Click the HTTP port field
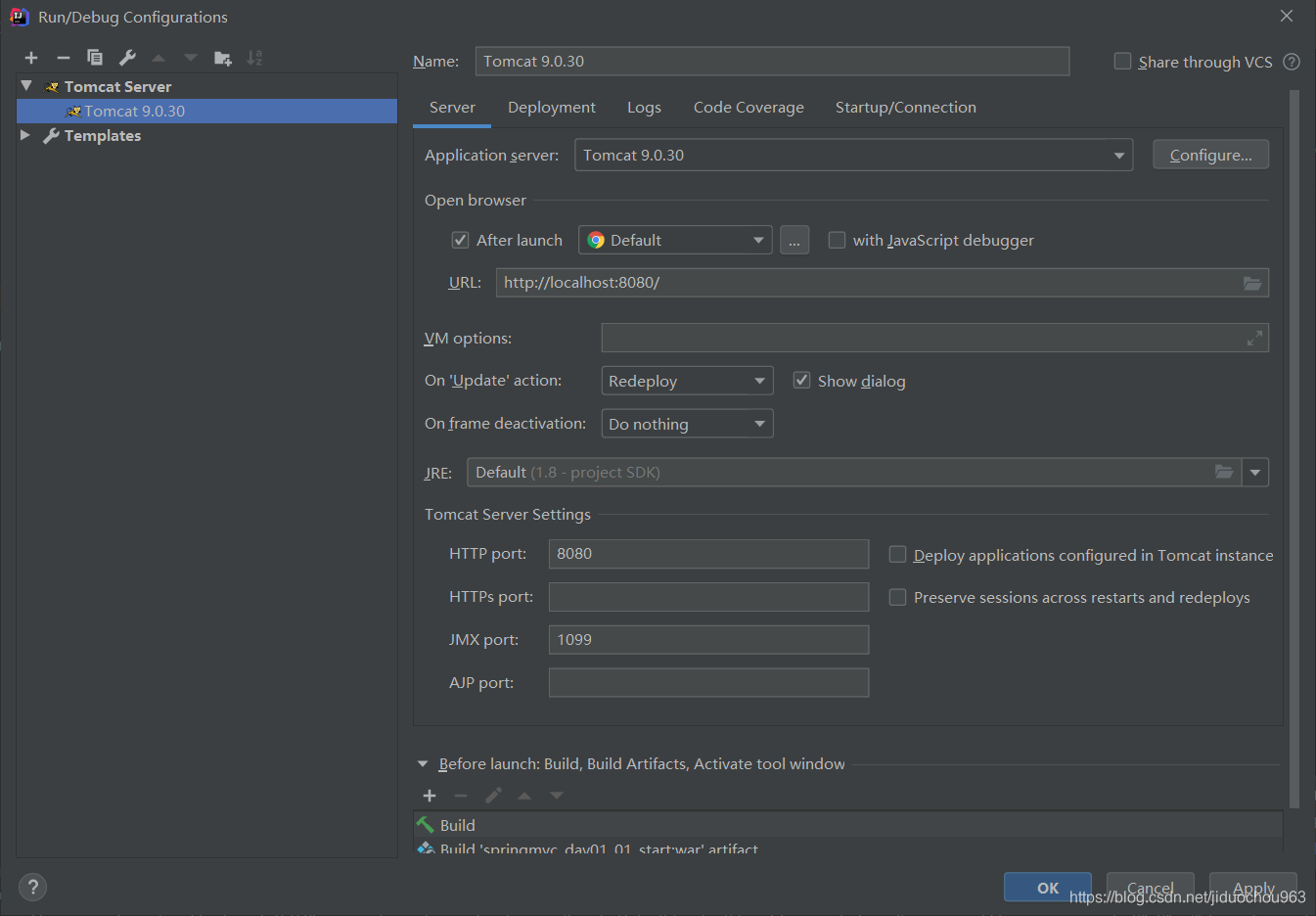 708,554
